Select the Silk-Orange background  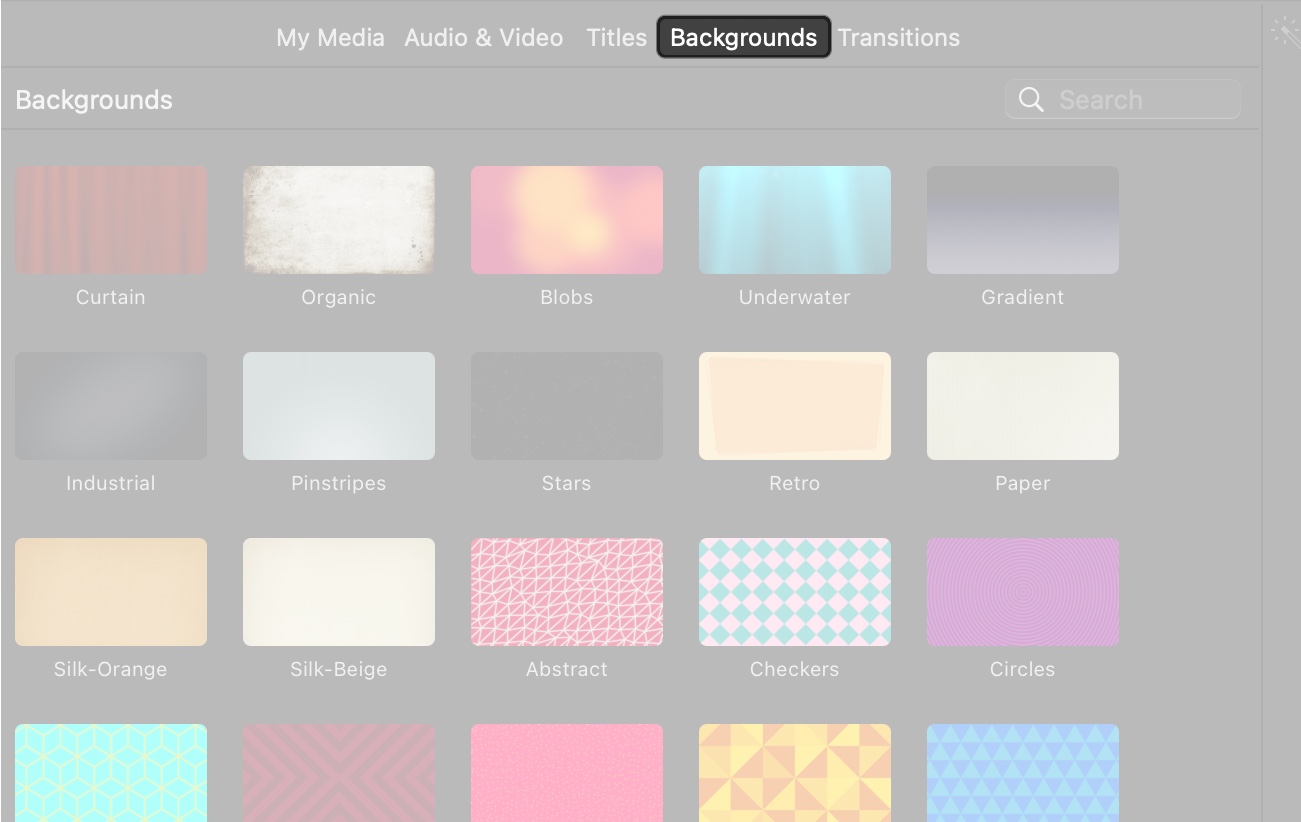click(111, 591)
